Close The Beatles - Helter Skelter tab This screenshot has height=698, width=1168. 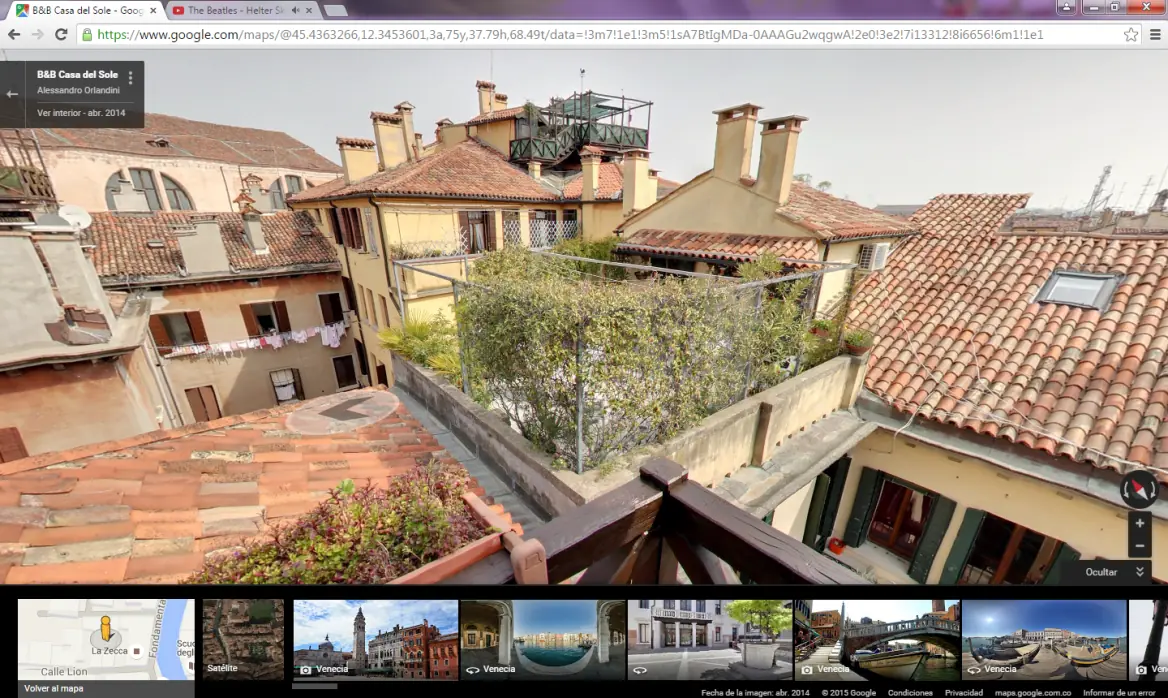tap(309, 10)
